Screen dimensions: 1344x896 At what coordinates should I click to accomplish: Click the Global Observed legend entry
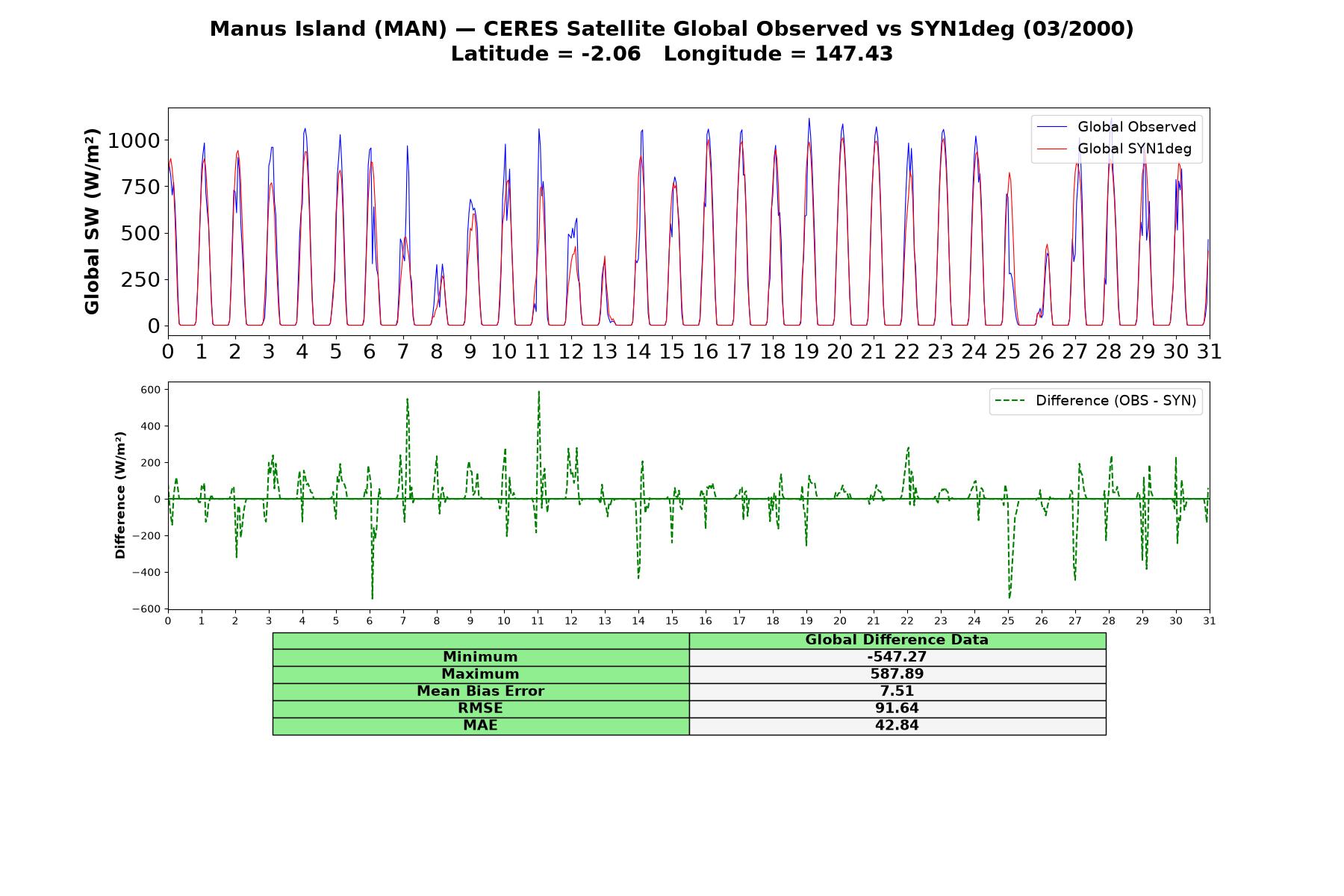tap(1116, 127)
